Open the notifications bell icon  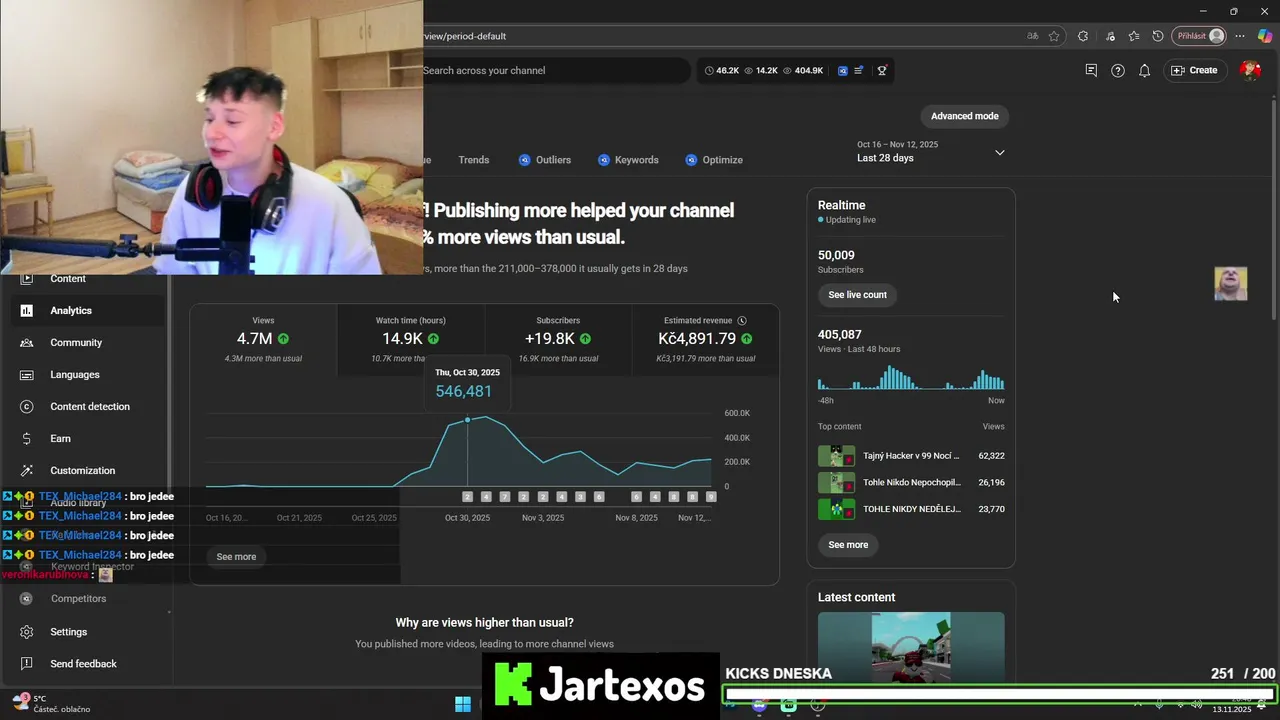pyautogui.click(x=1145, y=70)
